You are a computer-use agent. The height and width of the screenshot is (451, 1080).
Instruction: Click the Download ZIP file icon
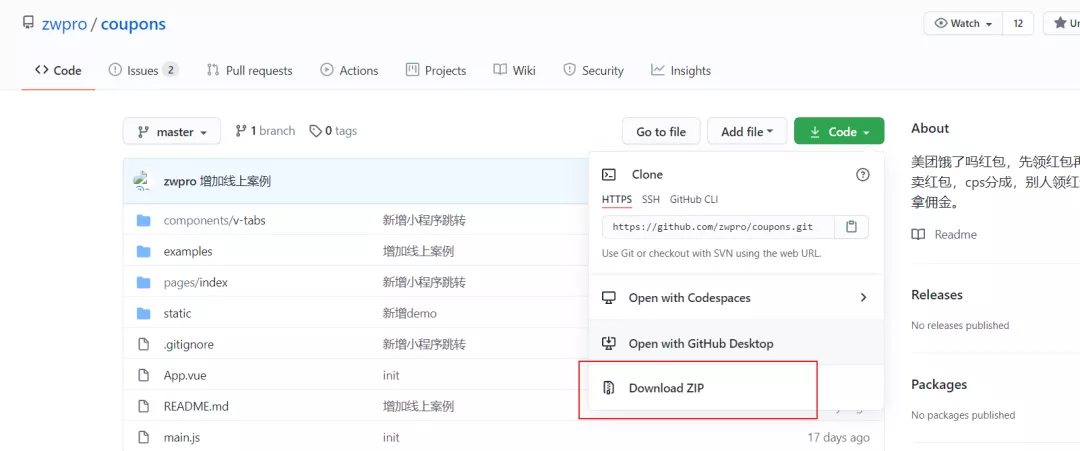click(608, 388)
